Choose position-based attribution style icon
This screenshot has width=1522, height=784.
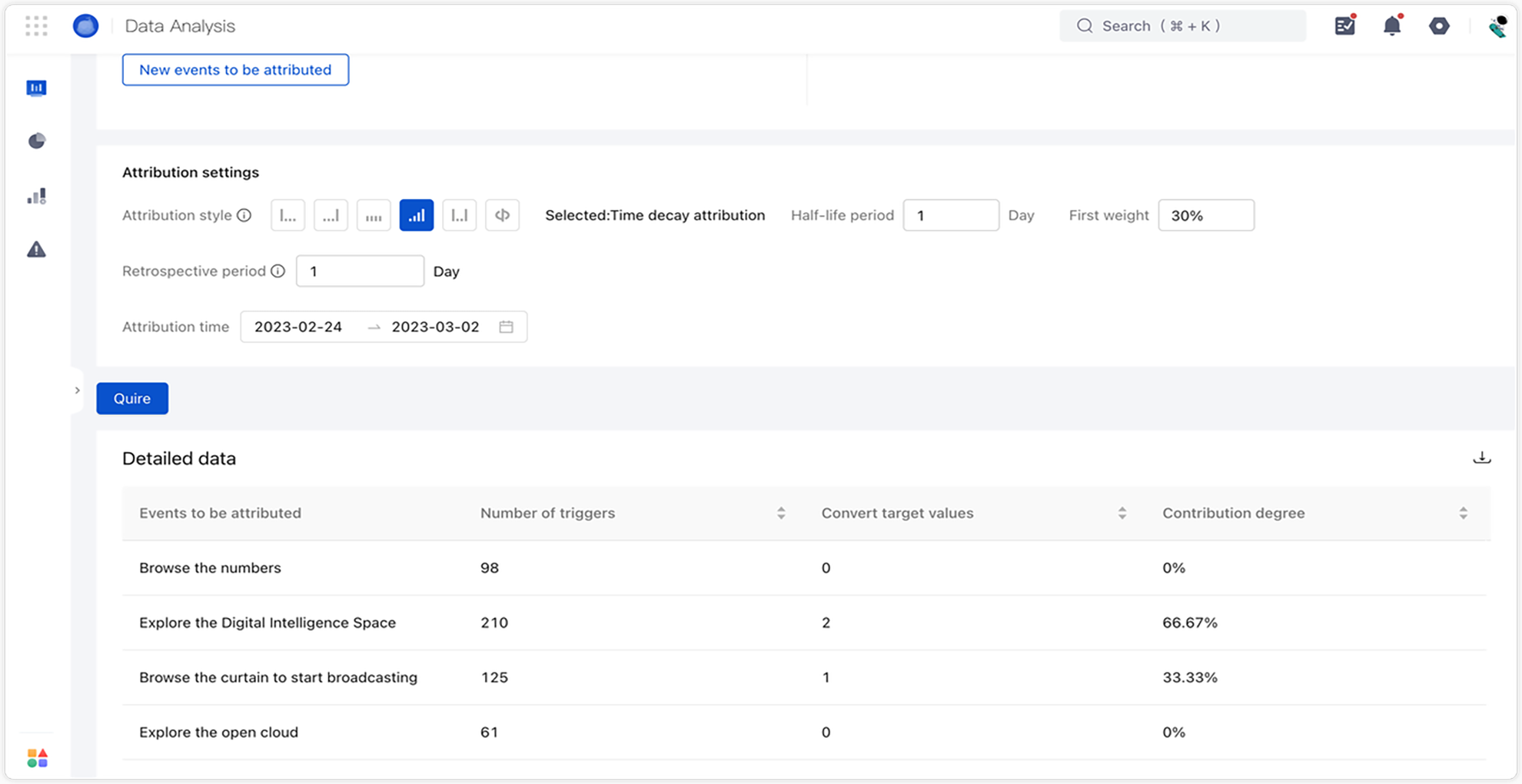pos(460,215)
